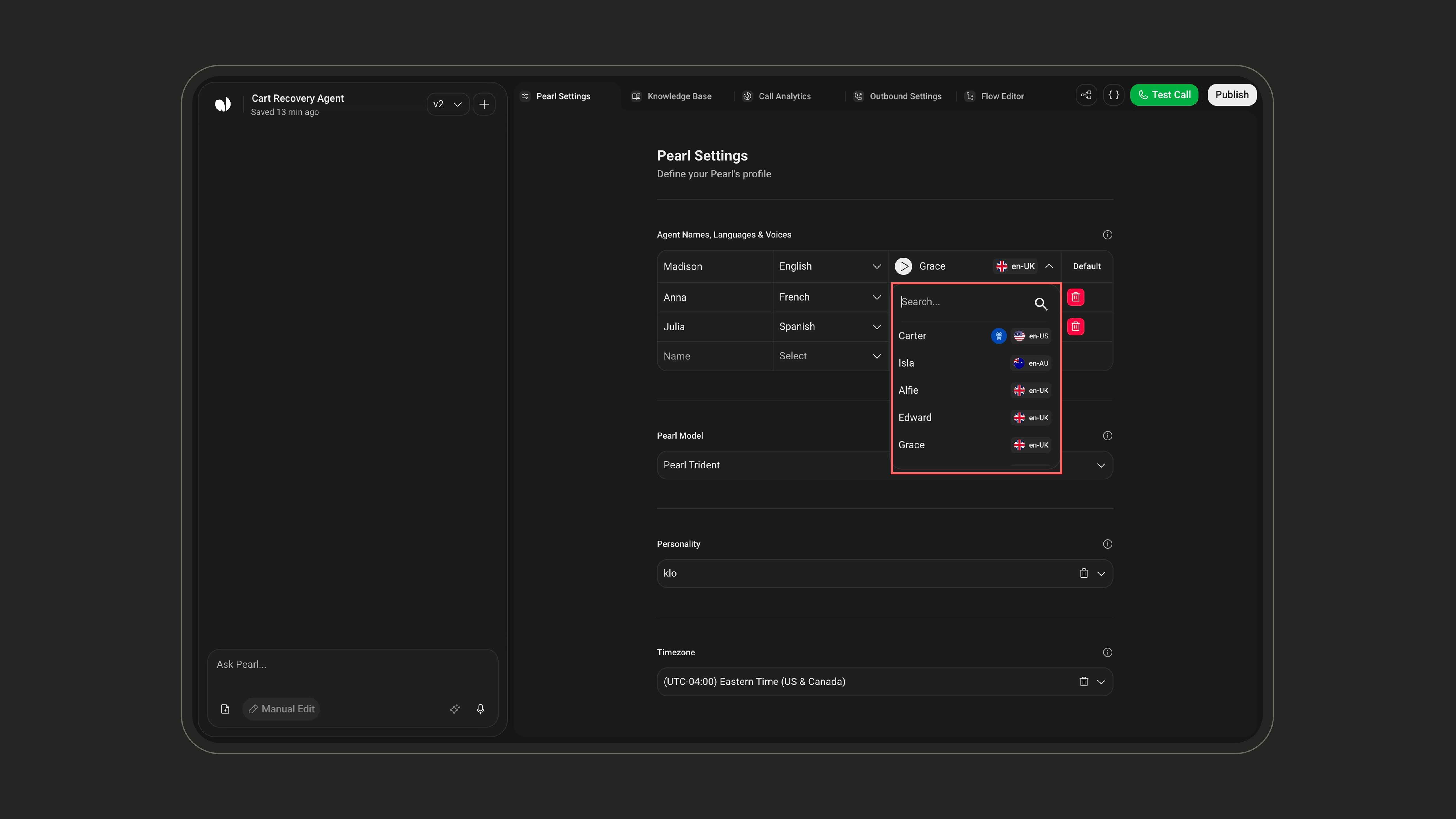The width and height of the screenshot is (1456, 819).
Task: Click the empty Name input field
Action: pyautogui.click(x=715, y=356)
